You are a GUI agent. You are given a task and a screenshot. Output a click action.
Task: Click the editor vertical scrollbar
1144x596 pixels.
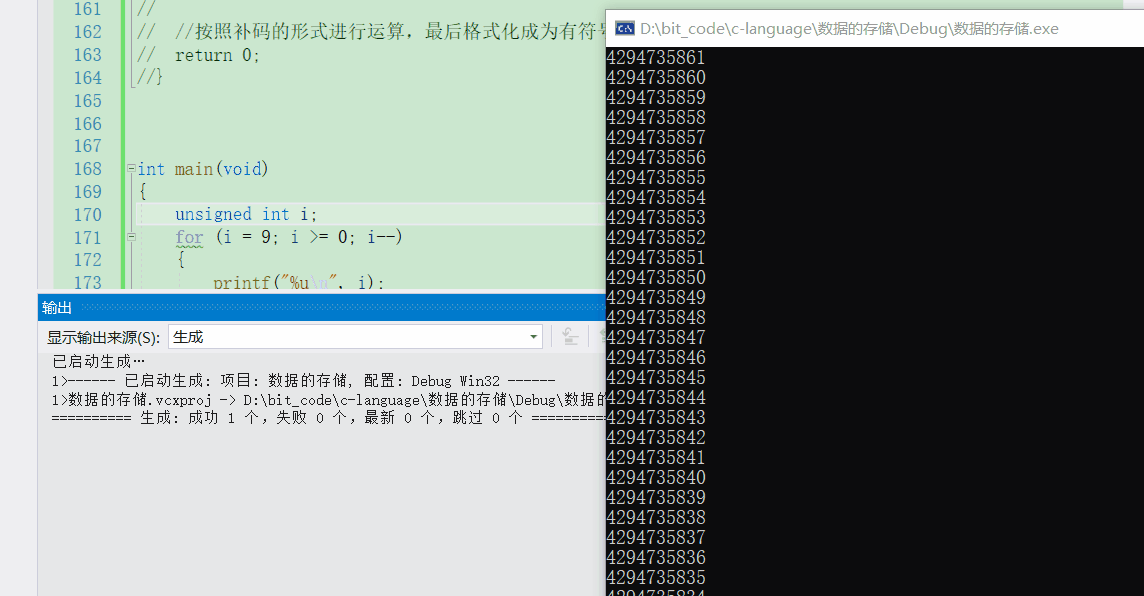pyautogui.click(x=599, y=150)
